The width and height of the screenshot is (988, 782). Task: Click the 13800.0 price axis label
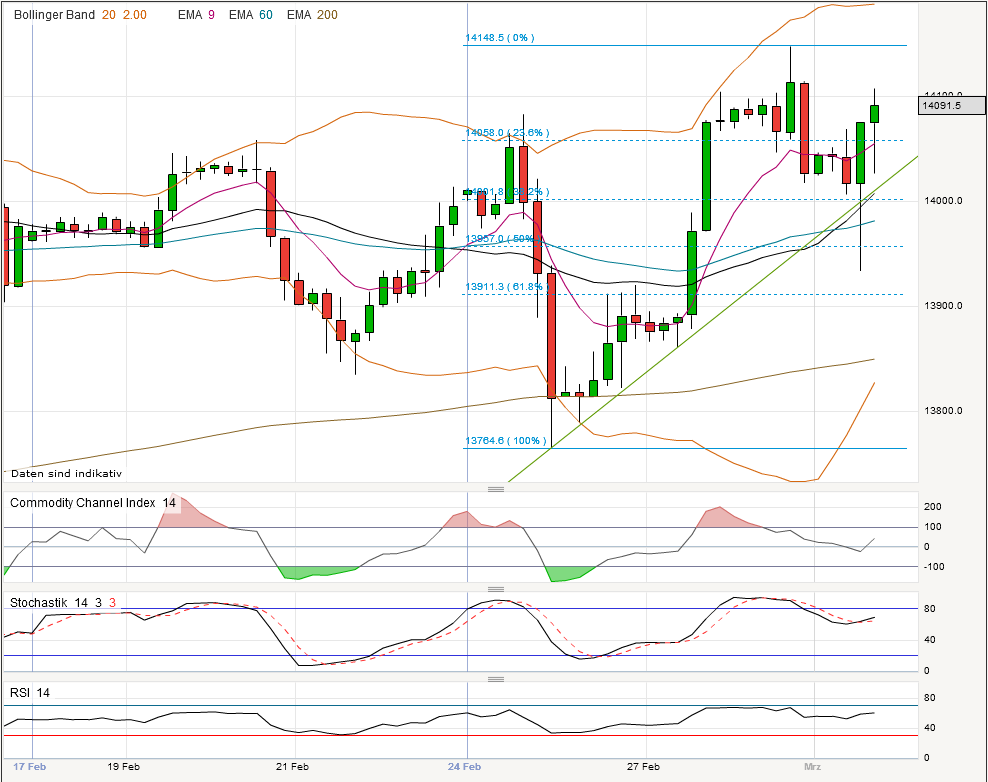[x=943, y=411]
